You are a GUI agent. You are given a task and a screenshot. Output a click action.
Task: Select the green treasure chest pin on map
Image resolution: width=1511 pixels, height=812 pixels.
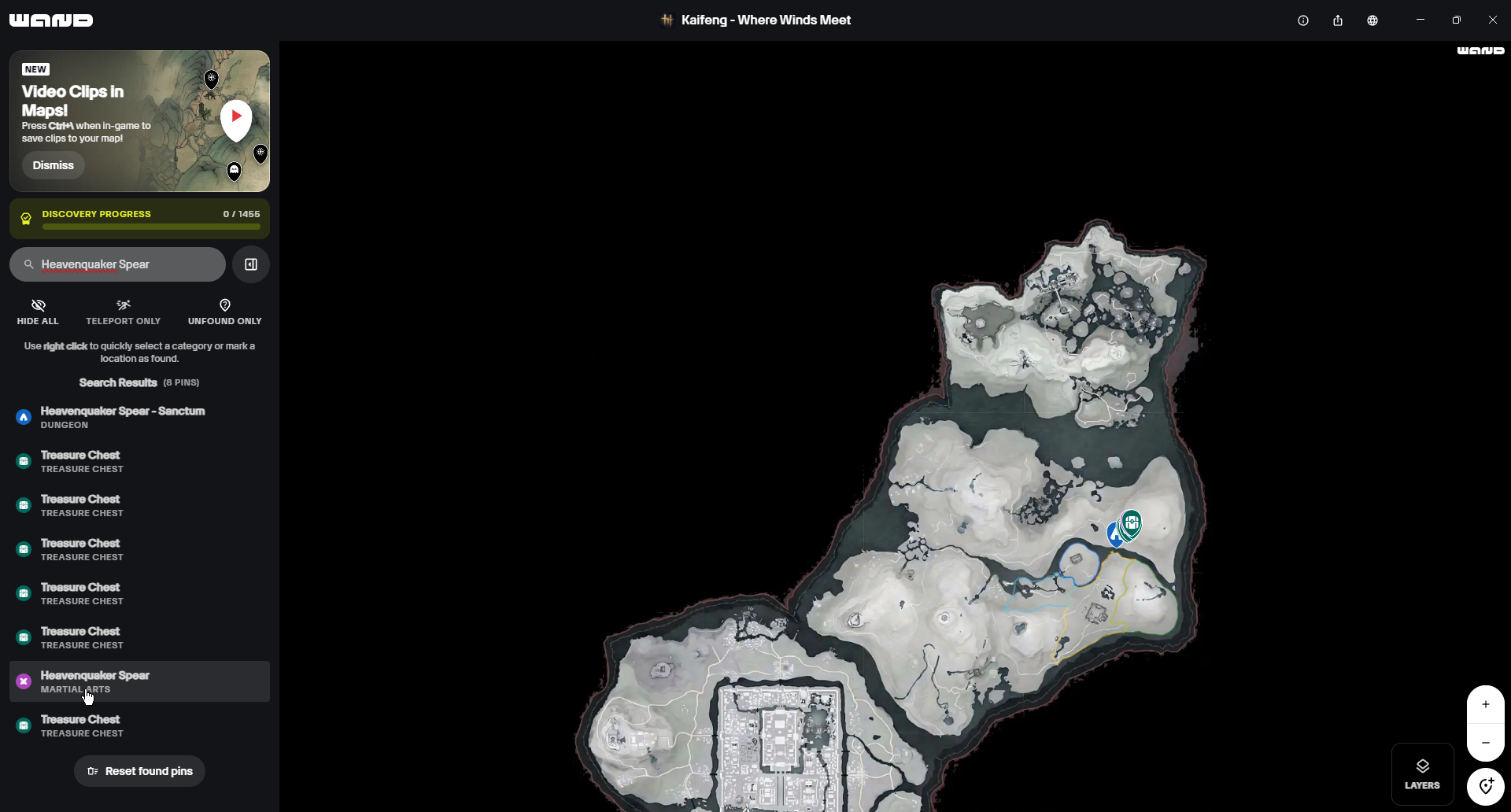(x=1132, y=524)
